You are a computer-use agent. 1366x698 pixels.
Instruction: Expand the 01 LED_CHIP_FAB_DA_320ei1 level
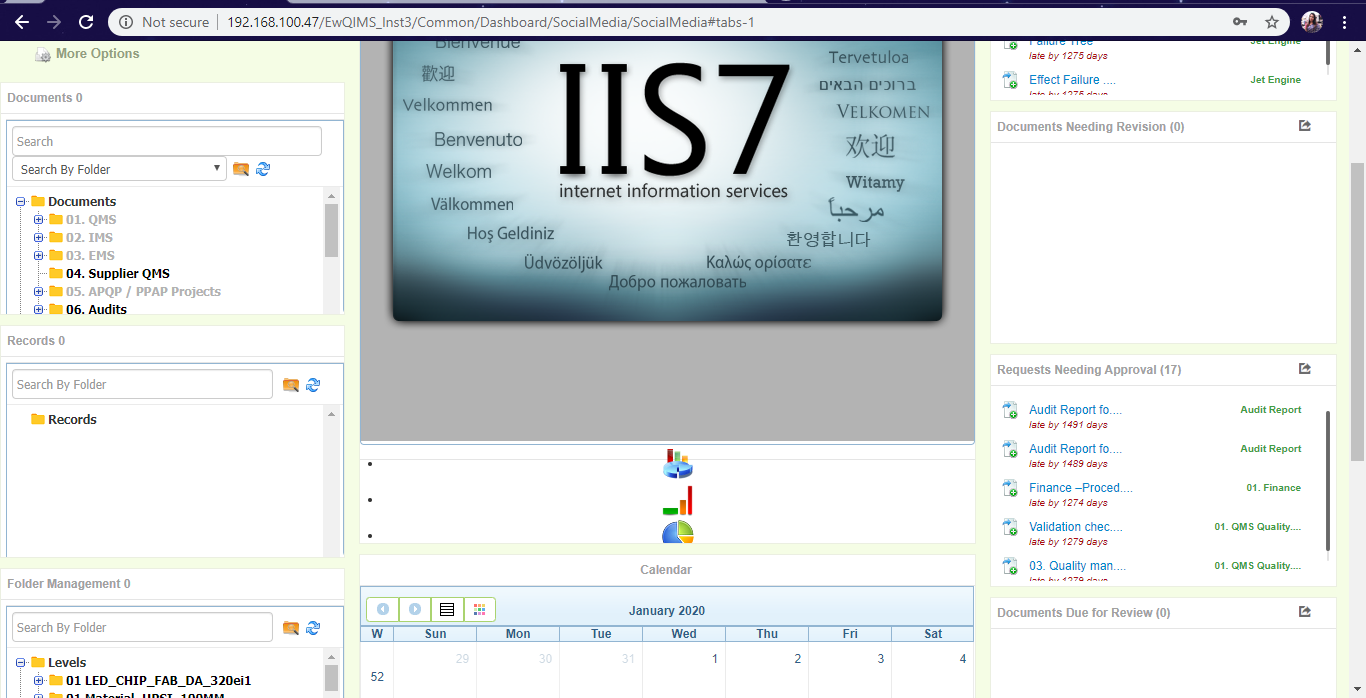(38, 680)
